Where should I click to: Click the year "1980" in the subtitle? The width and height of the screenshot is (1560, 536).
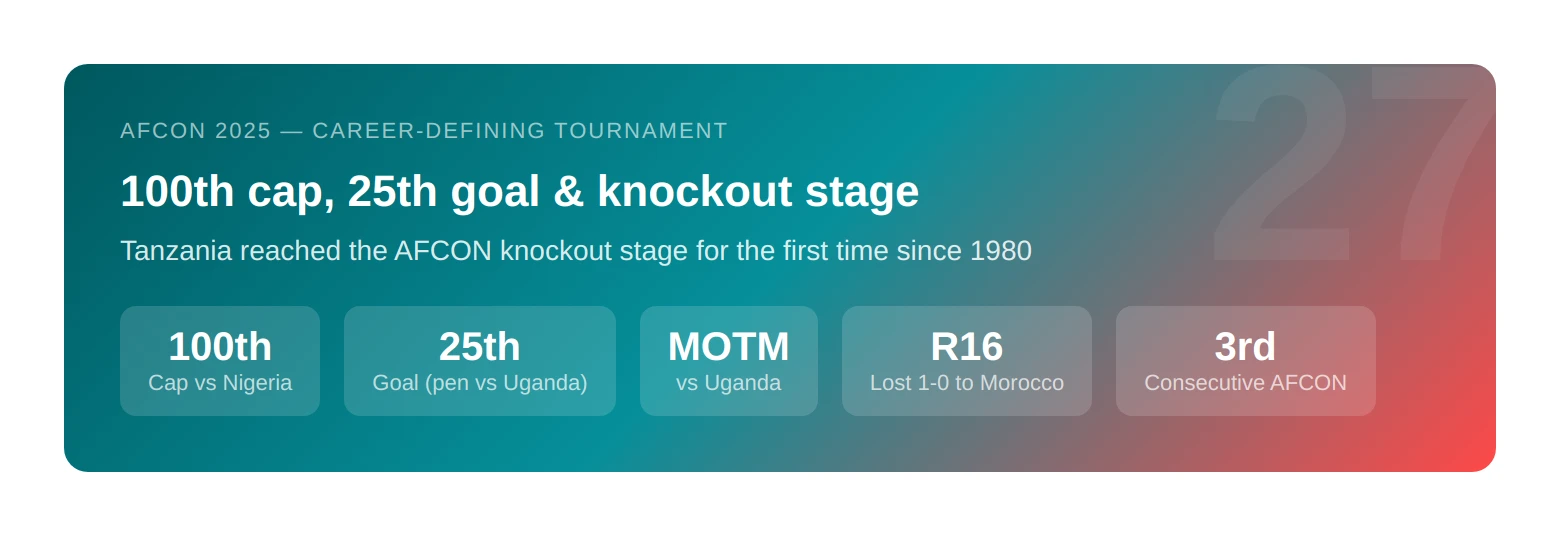(1001, 251)
